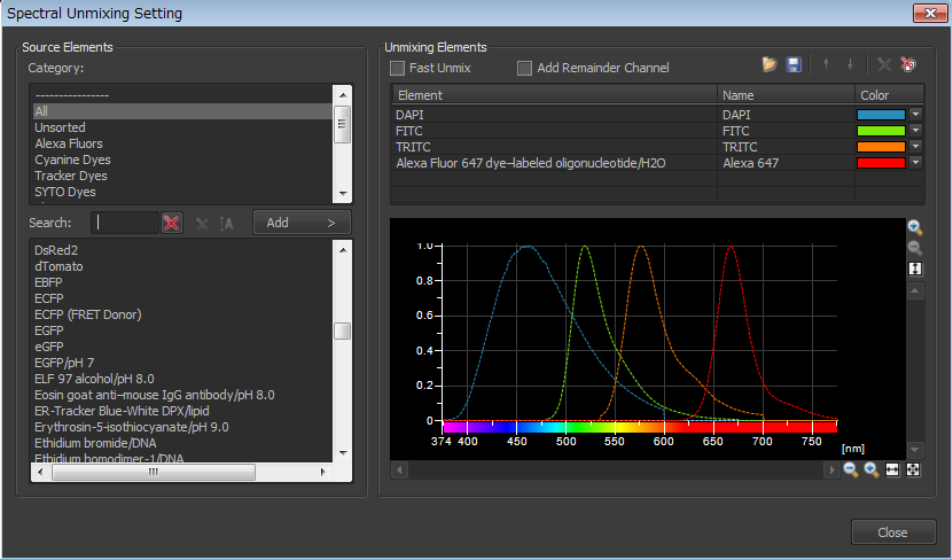
Task: Select the All category
Action: coord(182,111)
